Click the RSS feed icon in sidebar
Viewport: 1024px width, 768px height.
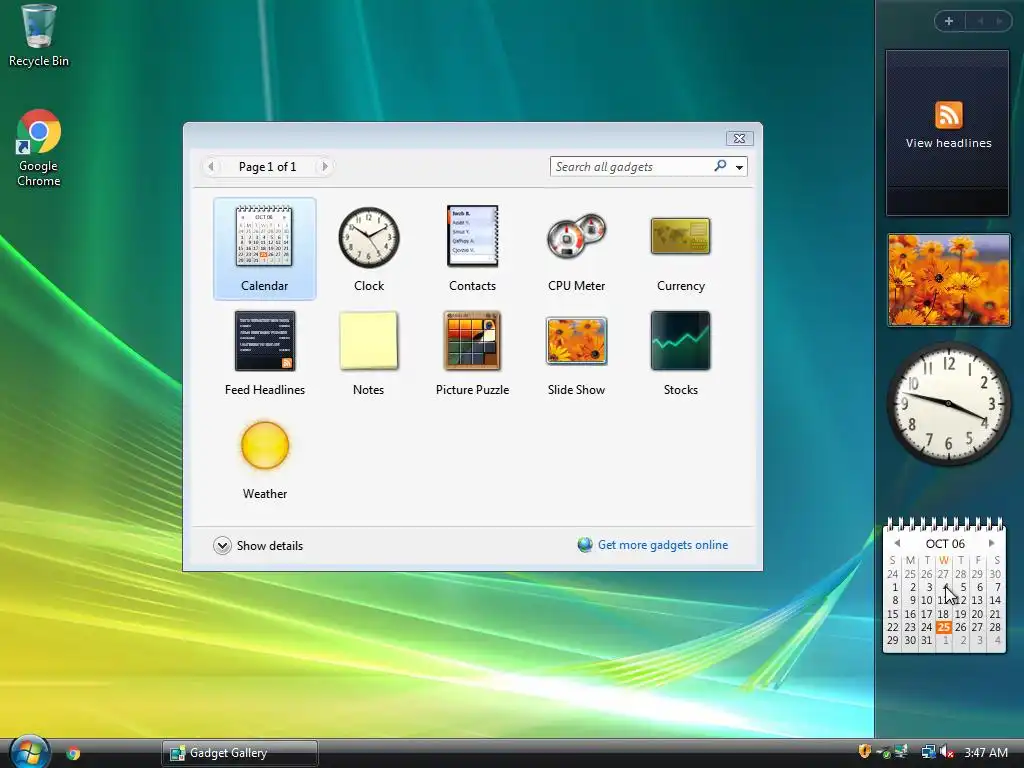(x=948, y=116)
